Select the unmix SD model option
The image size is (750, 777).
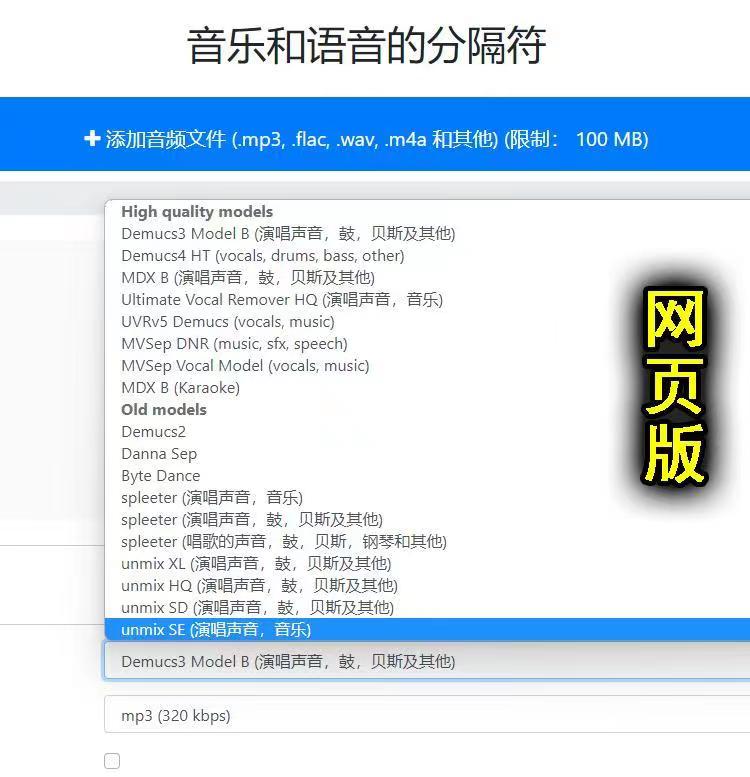pos(258,608)
